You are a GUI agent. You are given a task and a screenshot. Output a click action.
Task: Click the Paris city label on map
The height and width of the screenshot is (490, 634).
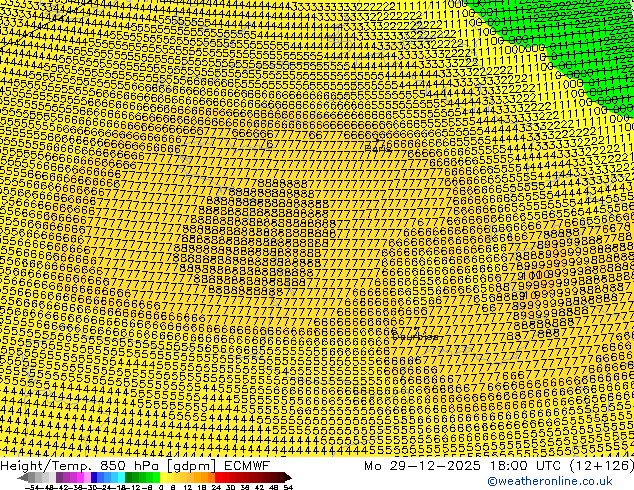378,149
